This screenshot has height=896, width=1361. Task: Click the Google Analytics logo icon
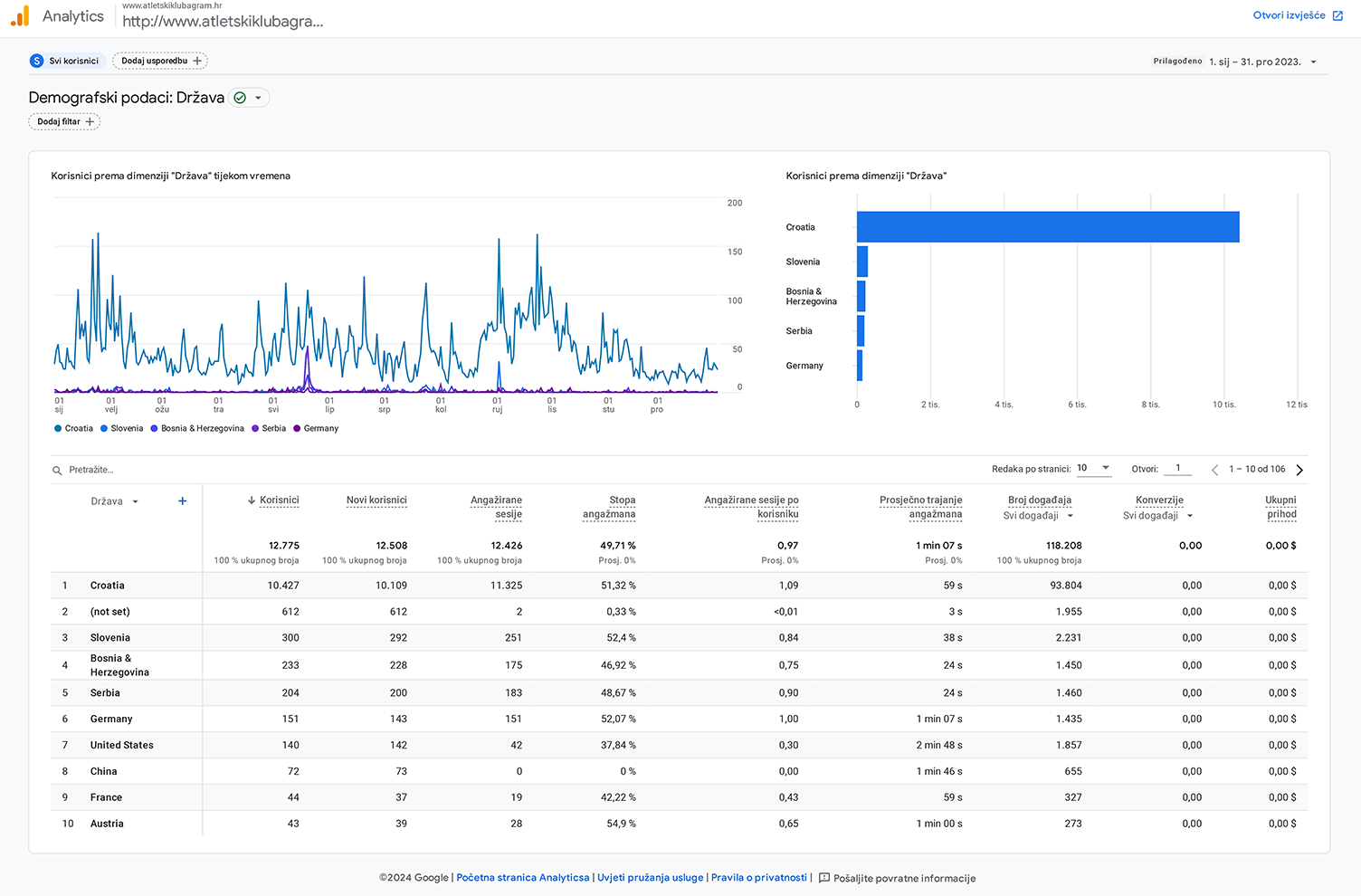(x=20, y=16)
